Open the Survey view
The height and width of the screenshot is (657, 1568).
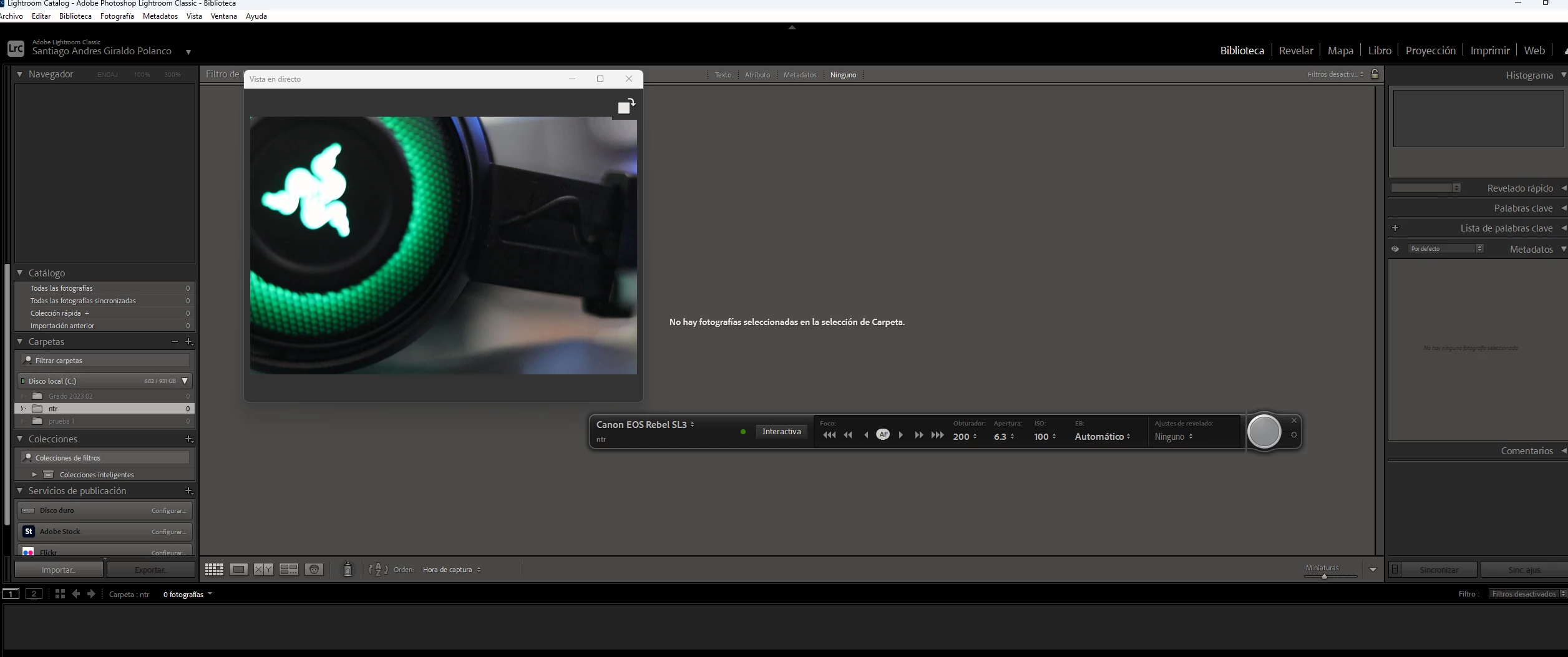pyautogui.click(x=289, y=569)
